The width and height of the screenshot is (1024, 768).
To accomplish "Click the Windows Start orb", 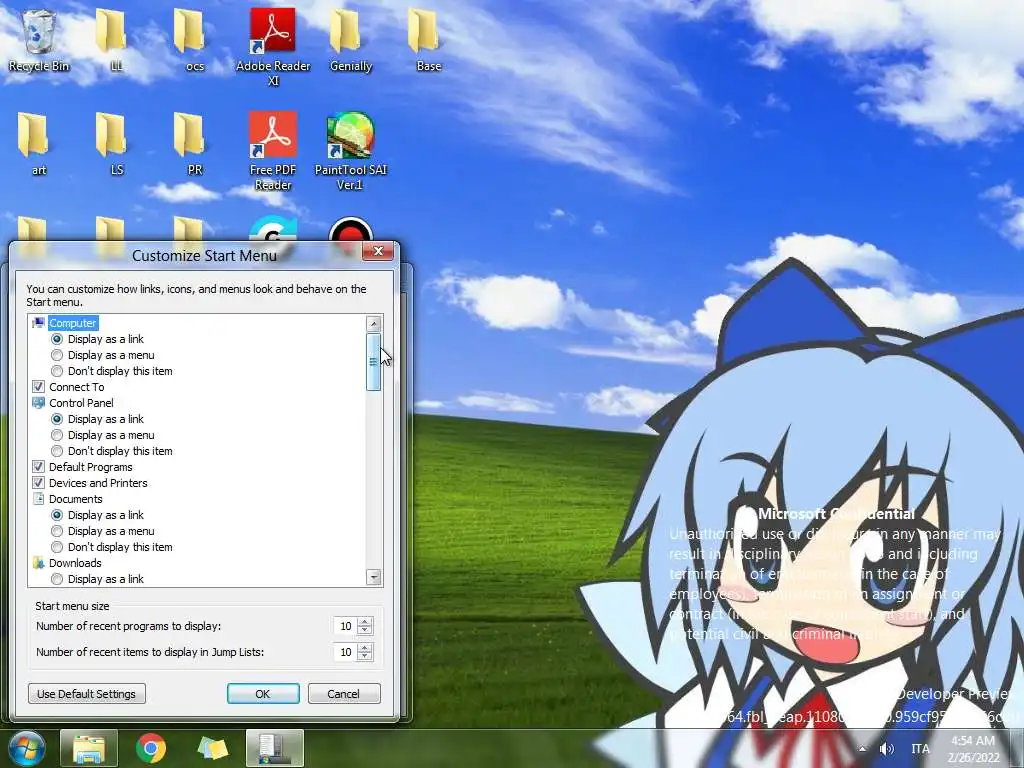I will 27,748.
